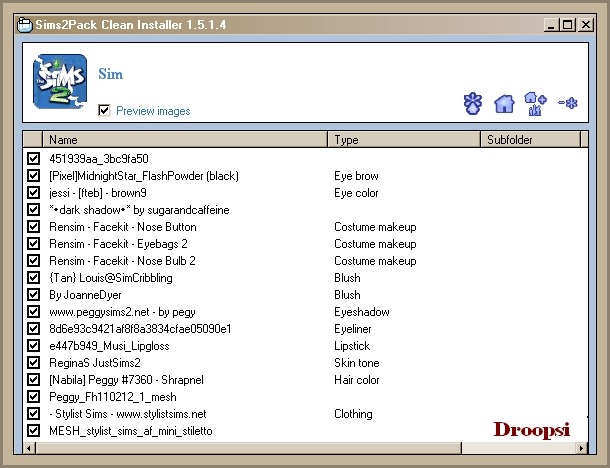Screen dimensions: 610x468
Task: Select [Pixel]MidnightStar_FlashPowder (black) entry
Action: coord(144,176)
